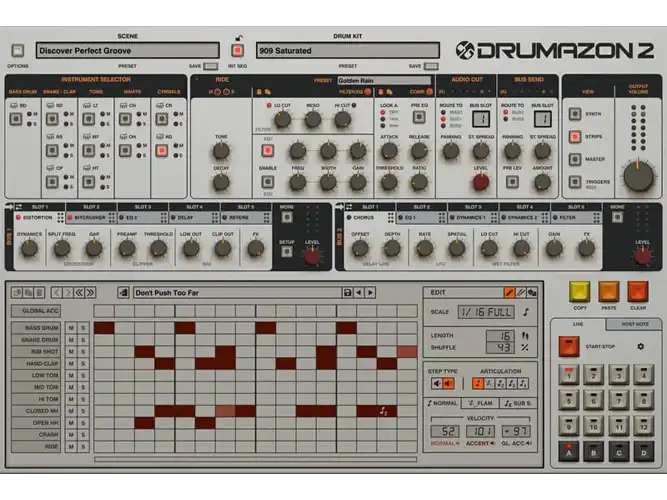Adjust the red audio out LEVEL knob
This screenshot has width=667, height=500.
coord(481,182)
